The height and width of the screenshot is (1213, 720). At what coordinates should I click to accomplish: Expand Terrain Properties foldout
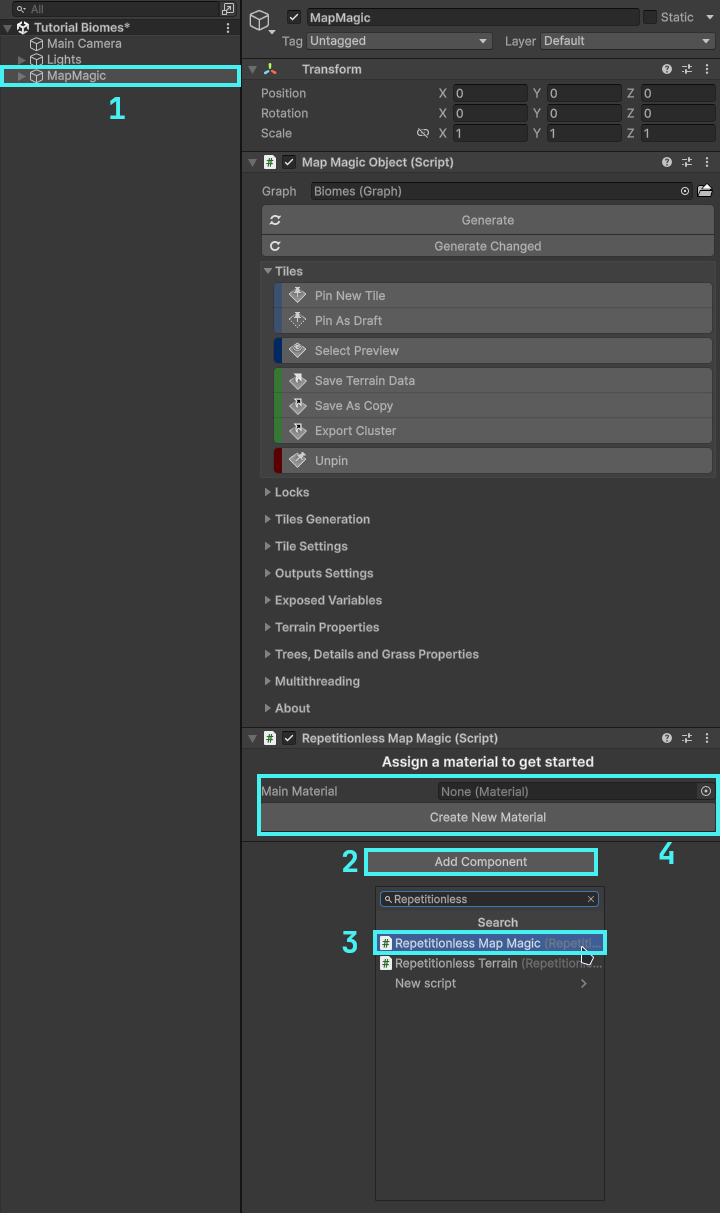(x=268, y=627)
